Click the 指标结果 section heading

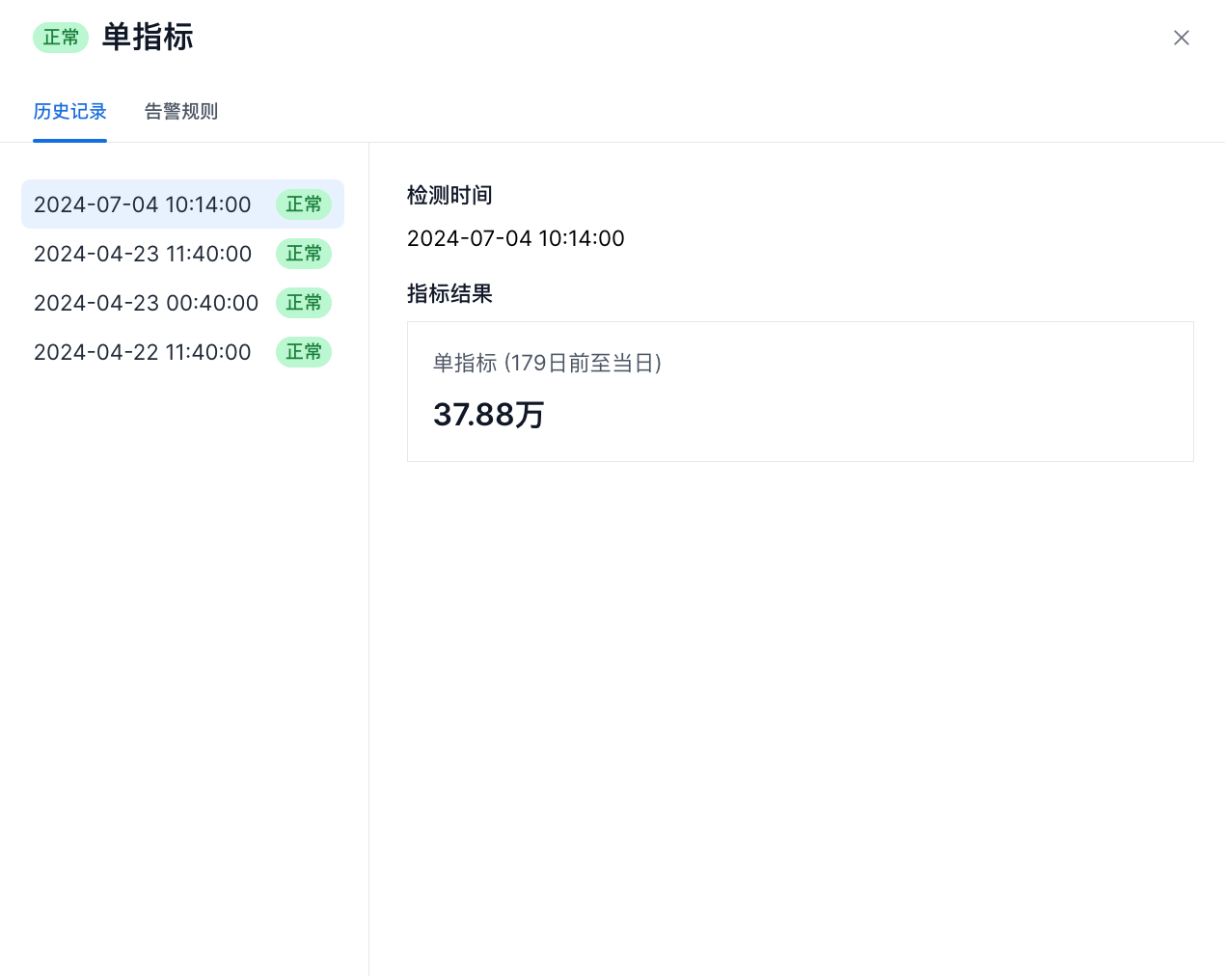[x=449, y=294]
